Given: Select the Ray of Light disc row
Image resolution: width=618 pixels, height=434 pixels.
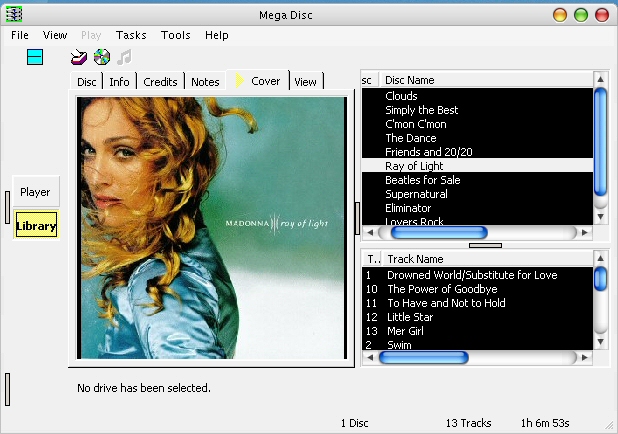Looking at the screenshot, I should click(477, 166).
